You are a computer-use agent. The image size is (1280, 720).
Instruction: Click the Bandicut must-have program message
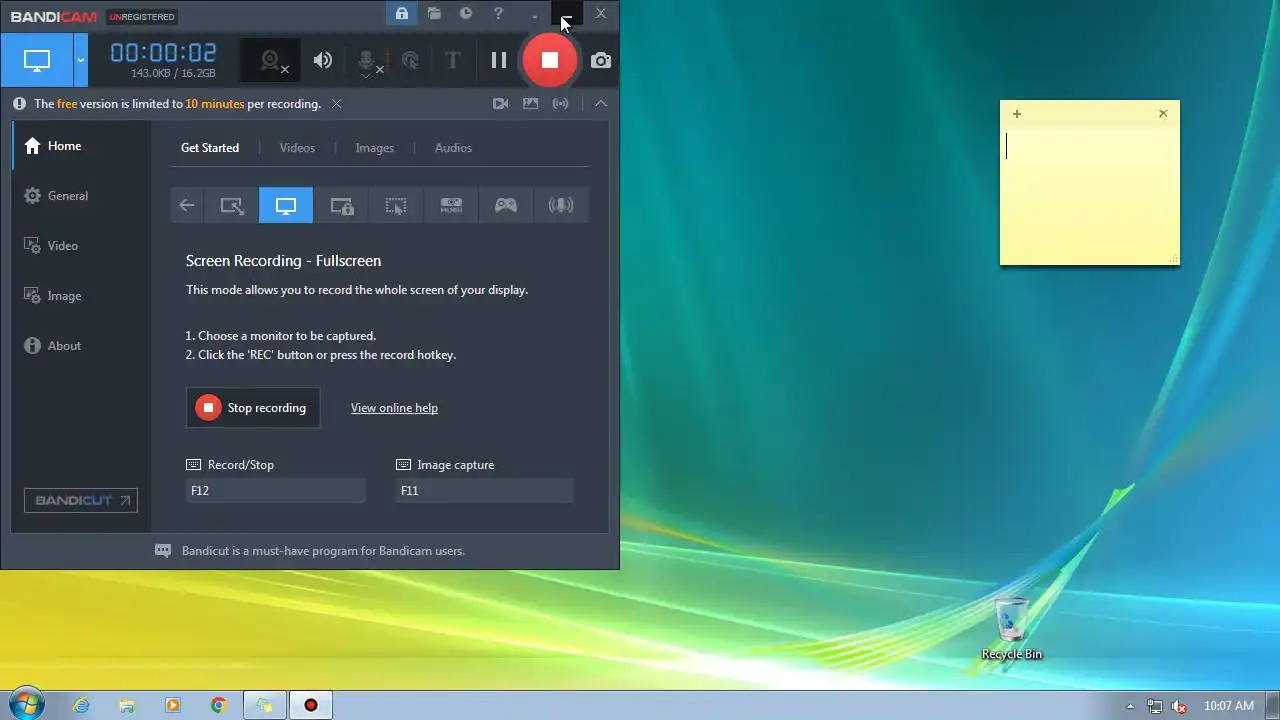tap(323, 551)
